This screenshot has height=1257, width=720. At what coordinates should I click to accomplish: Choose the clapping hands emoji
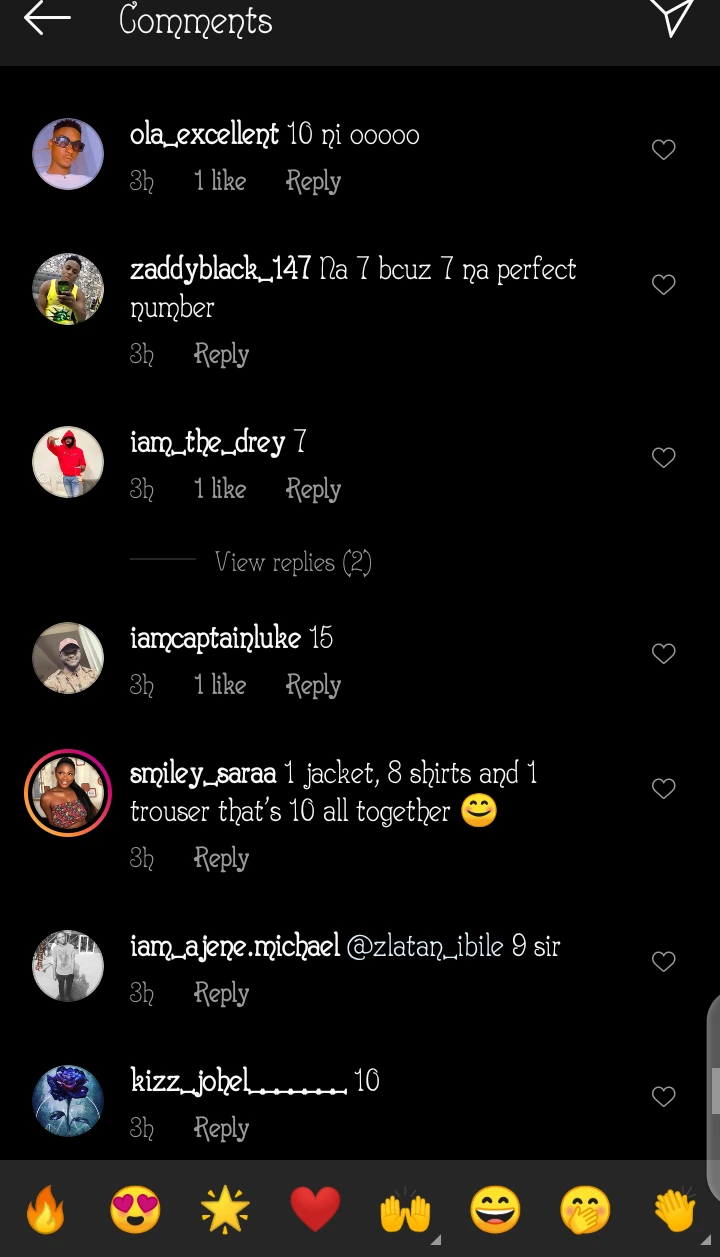675,1211
